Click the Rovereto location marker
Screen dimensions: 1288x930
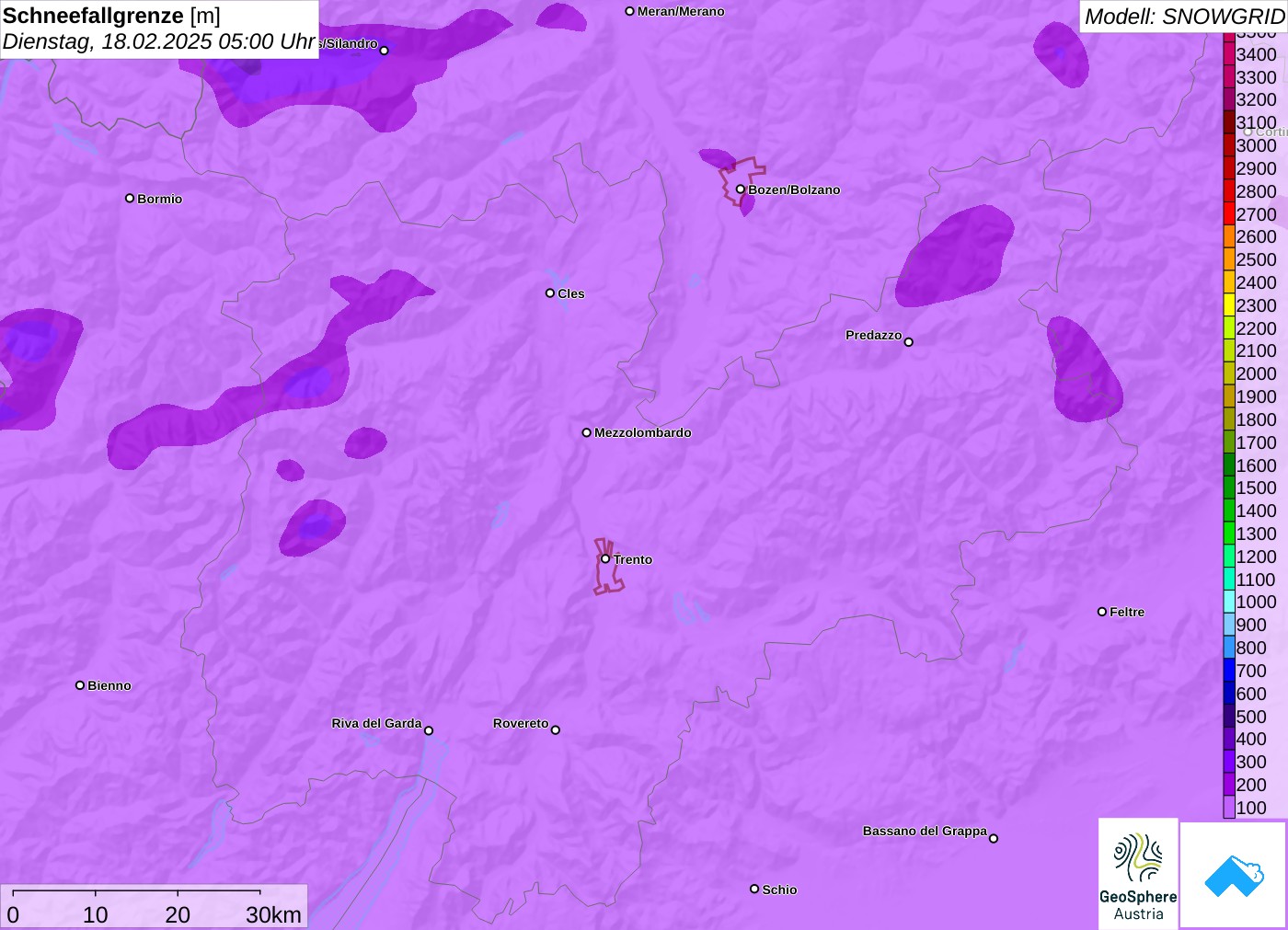click(x=556, y=730)
